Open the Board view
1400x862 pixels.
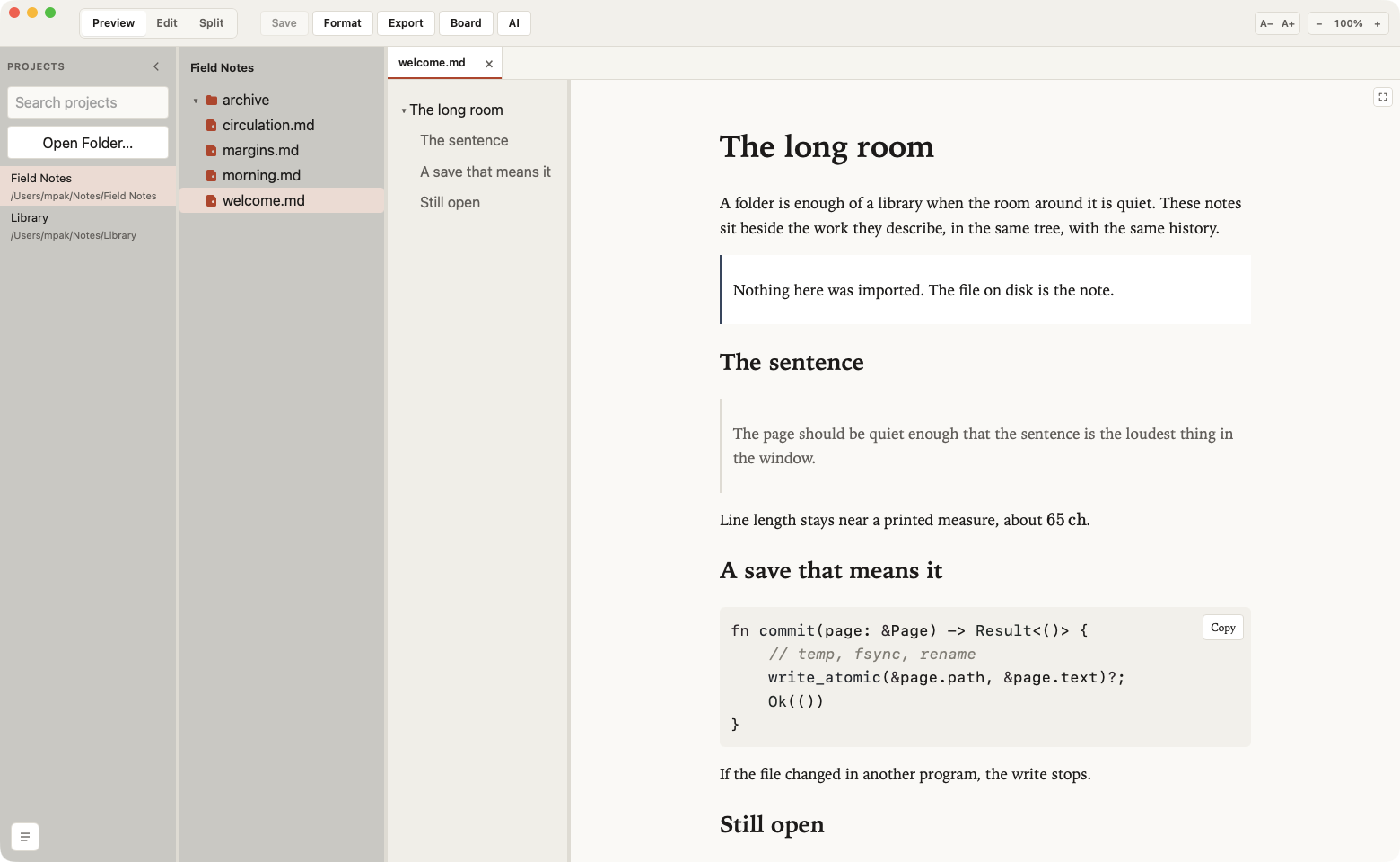coord(466,23)
